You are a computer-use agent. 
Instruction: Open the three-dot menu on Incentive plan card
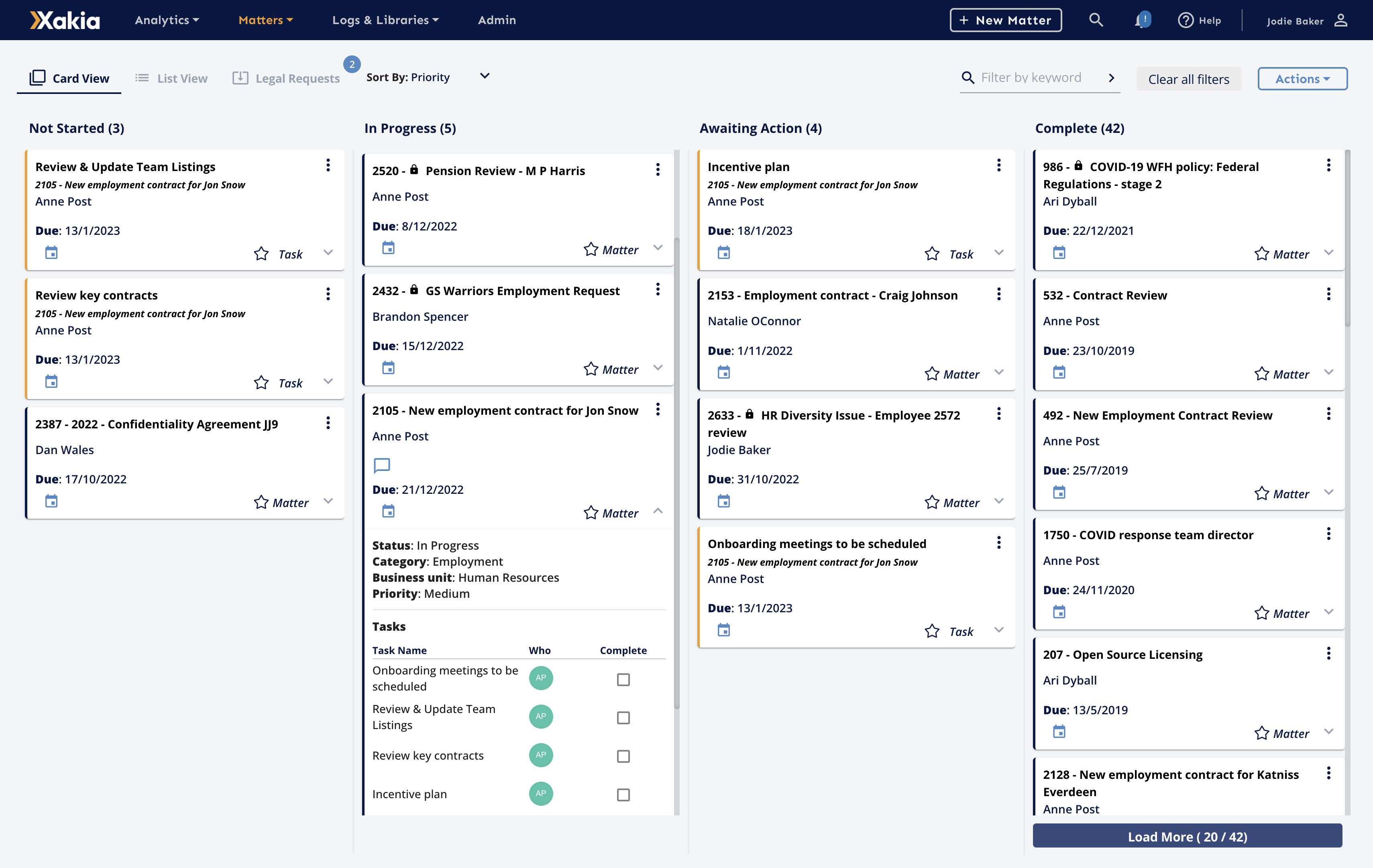click(x=998, y=165)
